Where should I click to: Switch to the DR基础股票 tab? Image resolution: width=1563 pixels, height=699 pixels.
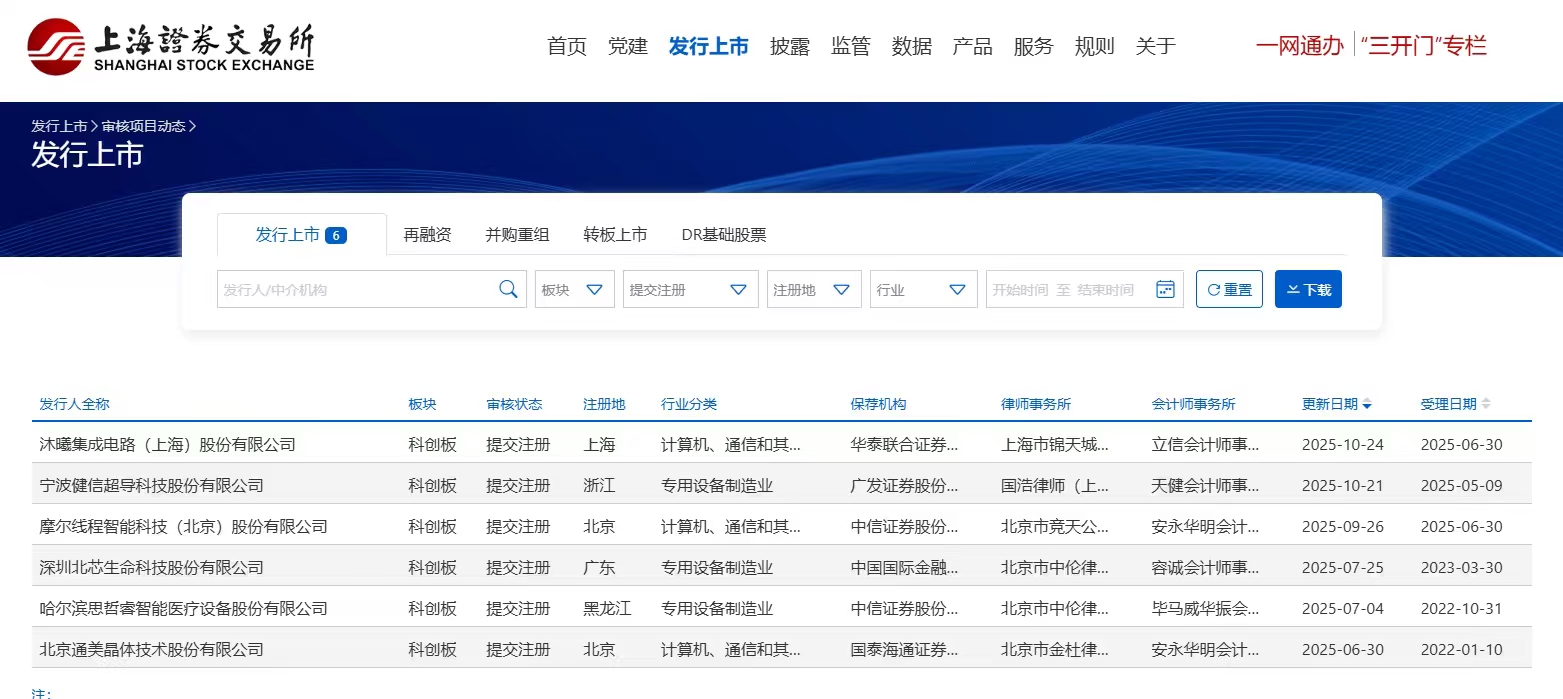click(724, 235)
